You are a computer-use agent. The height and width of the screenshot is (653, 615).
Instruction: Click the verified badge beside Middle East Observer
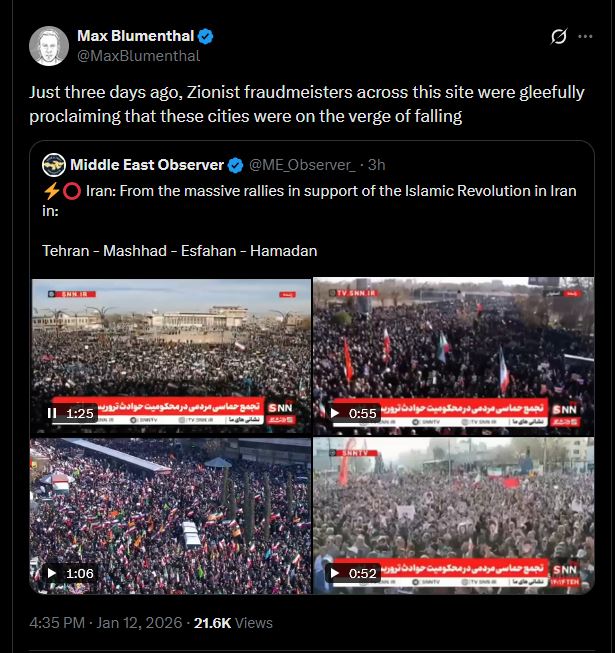tap(236, 165)
